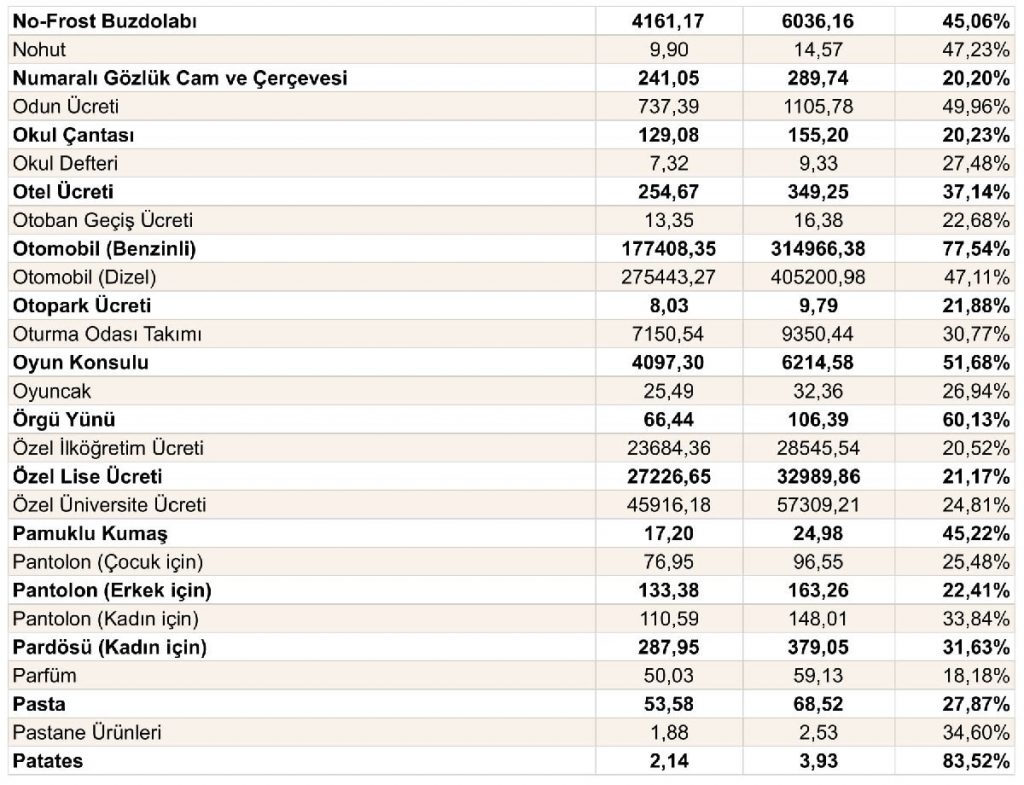Image resolution: width=1024 pixels, height=785 pixels.
Task: Select the price 57309,21
Action: (x=818, y=505)
